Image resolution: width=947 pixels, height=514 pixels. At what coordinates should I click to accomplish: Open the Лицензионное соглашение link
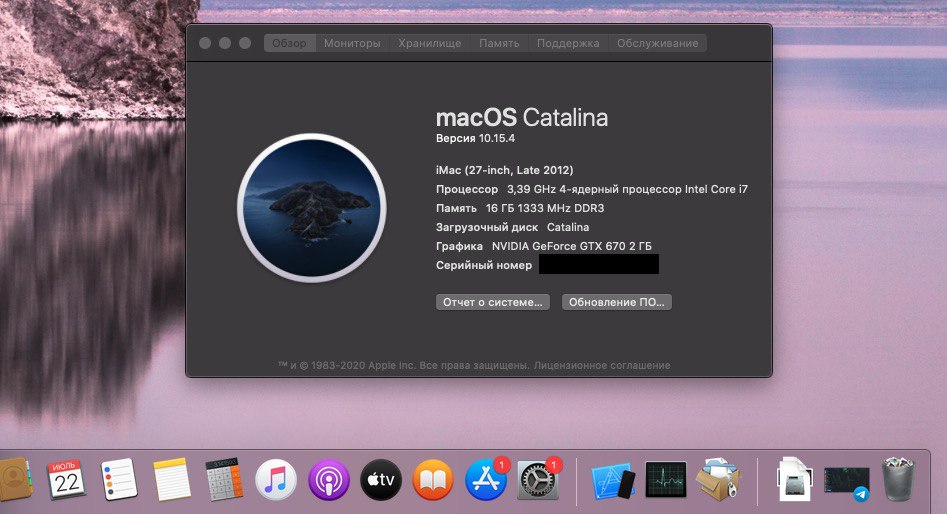[x=602, y=365]
